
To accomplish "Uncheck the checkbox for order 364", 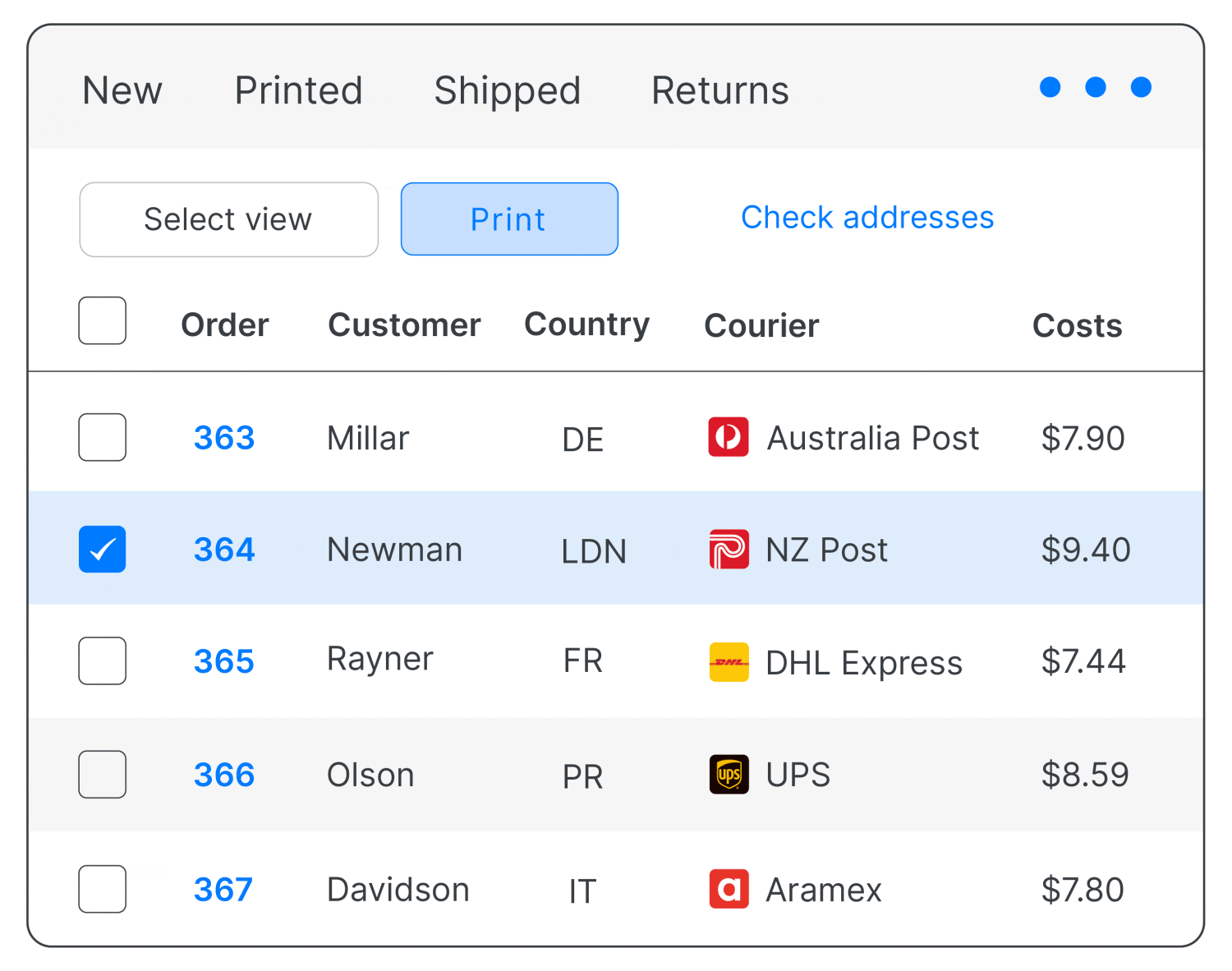I will [103, 550].
